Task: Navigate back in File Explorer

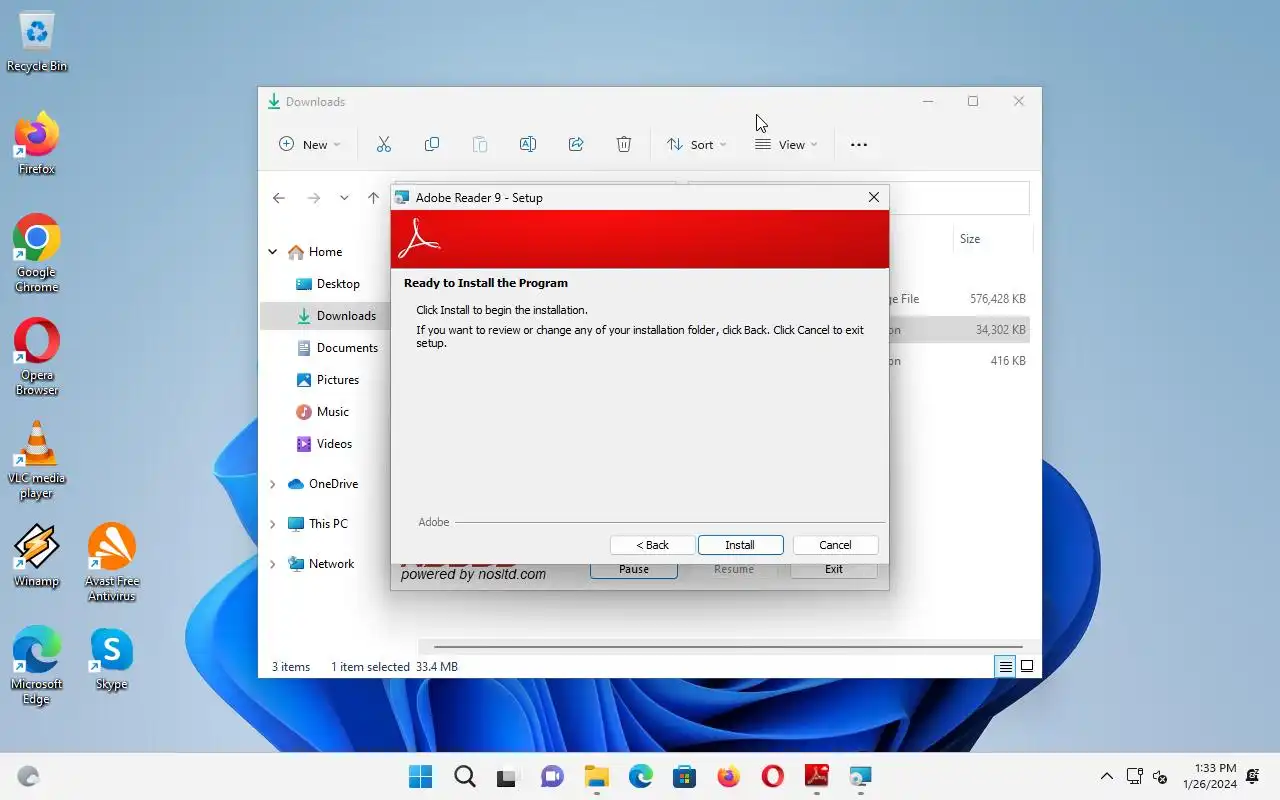Action: point(279,198)
